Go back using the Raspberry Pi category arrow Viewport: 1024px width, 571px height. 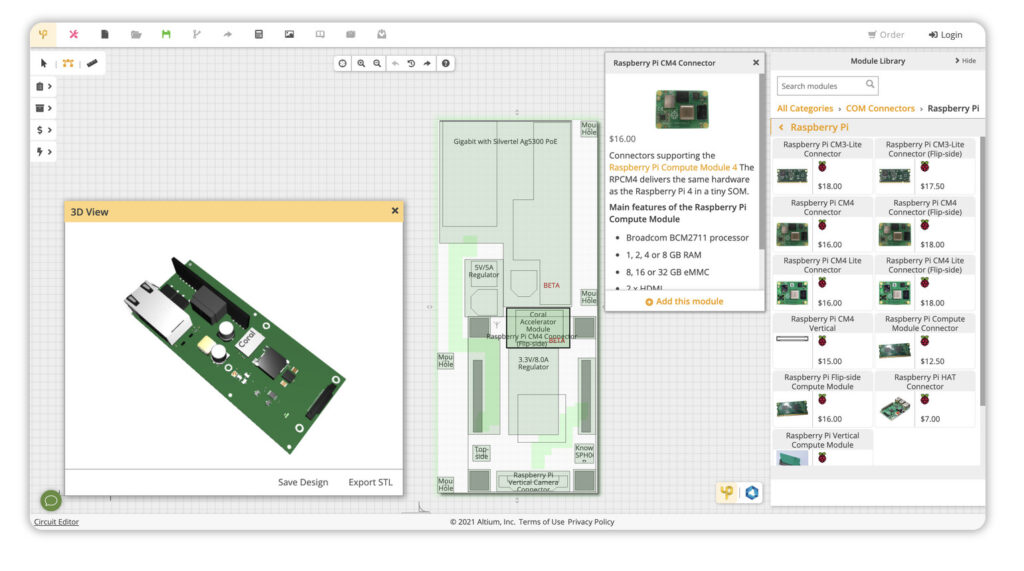781,127
